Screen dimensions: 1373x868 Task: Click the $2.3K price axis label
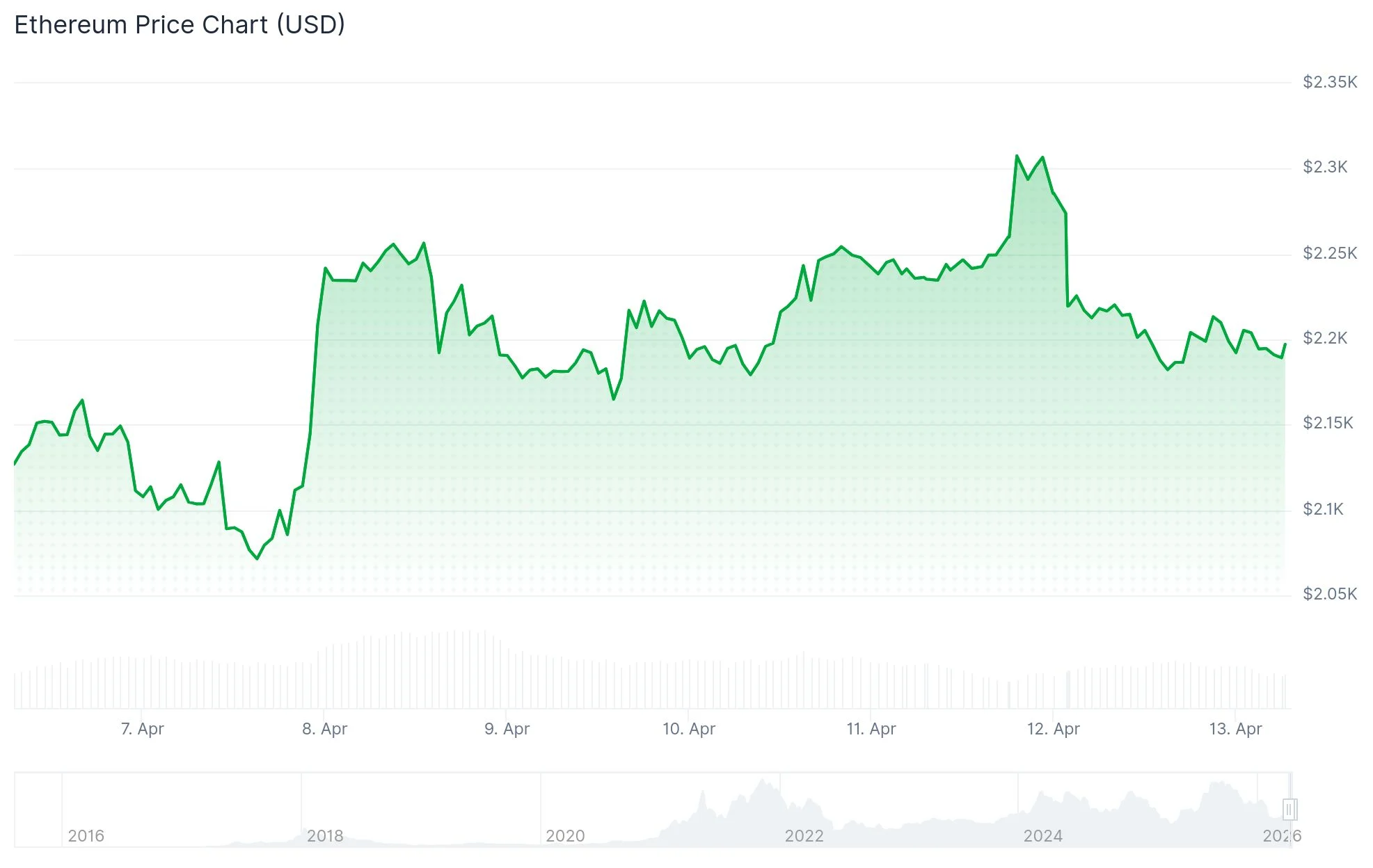[x=1325, y=167]
